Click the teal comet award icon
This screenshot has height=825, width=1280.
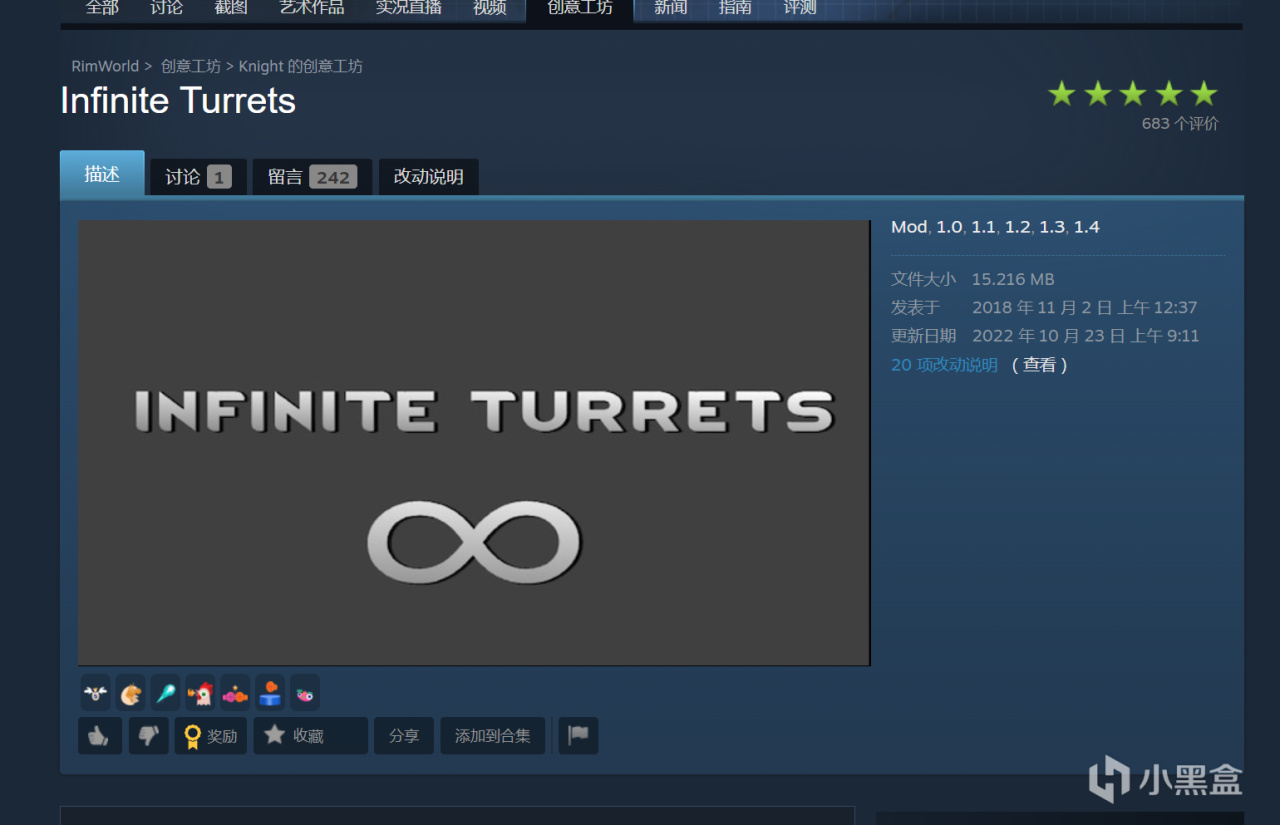coord(166,692)
